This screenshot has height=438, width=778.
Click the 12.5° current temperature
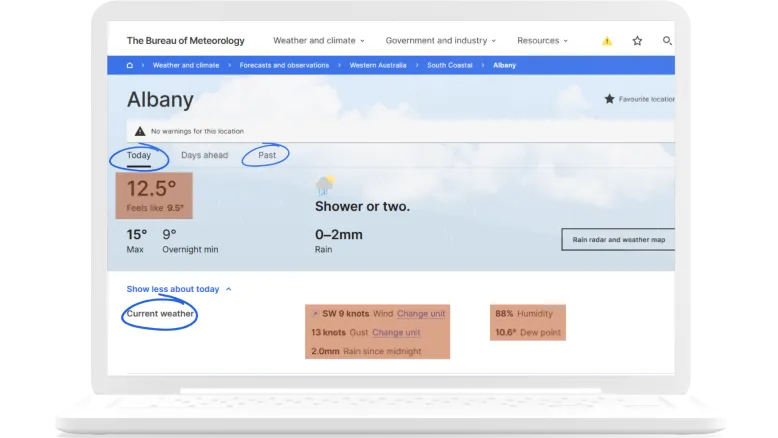(x=151, y=188)
